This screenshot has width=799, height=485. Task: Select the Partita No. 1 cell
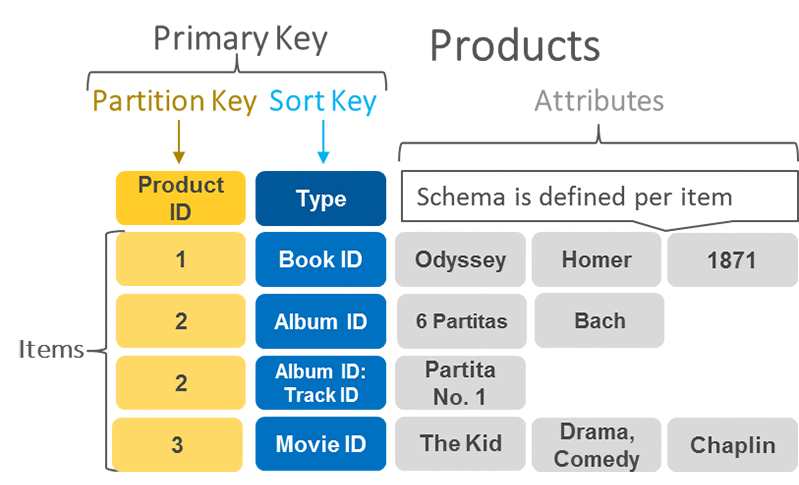[x=460, y=383]
